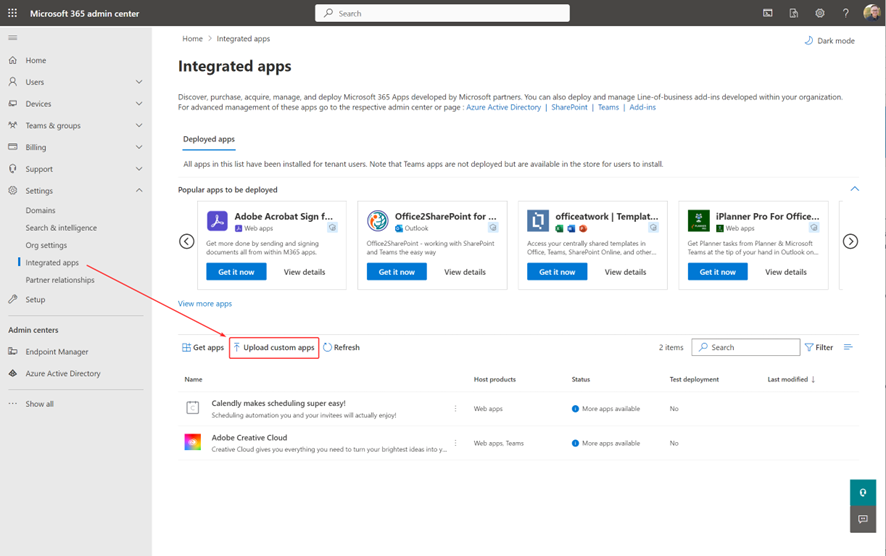Select Integrated apps in sidebar
Image resolution: width=886 pixels, height=556 pixels.
point(52,263)
